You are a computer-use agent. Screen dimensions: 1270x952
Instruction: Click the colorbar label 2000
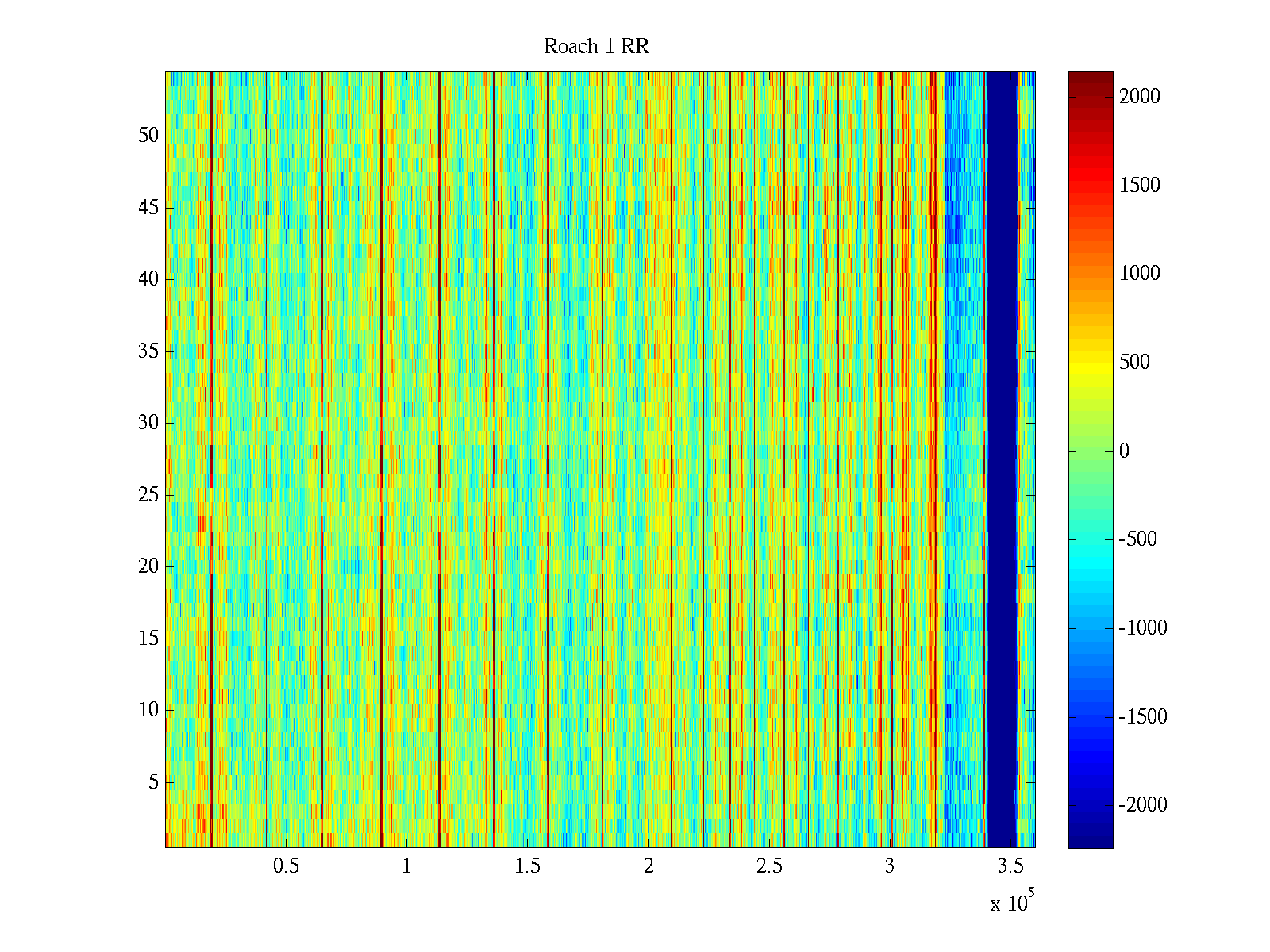(1139, 97)
